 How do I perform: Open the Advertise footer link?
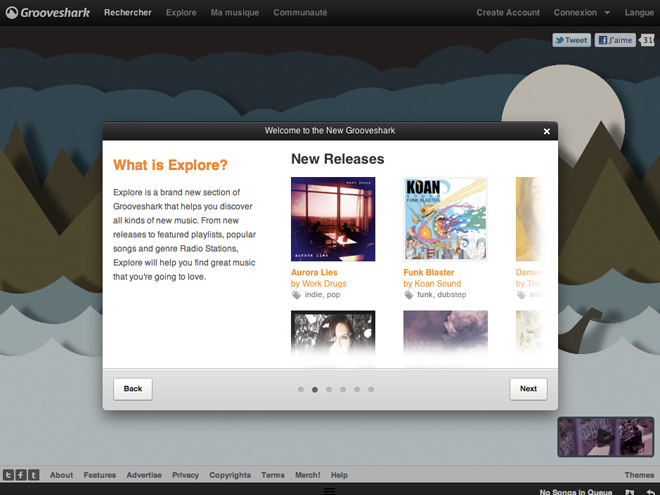tap(144, 475)
